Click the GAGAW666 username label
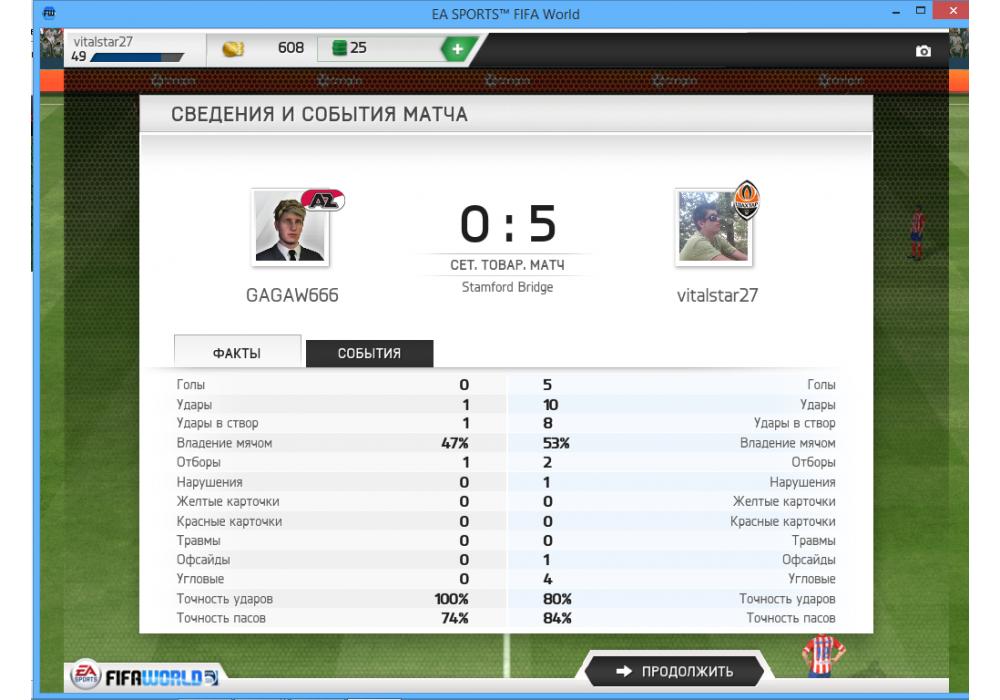 tap(292, 295)
